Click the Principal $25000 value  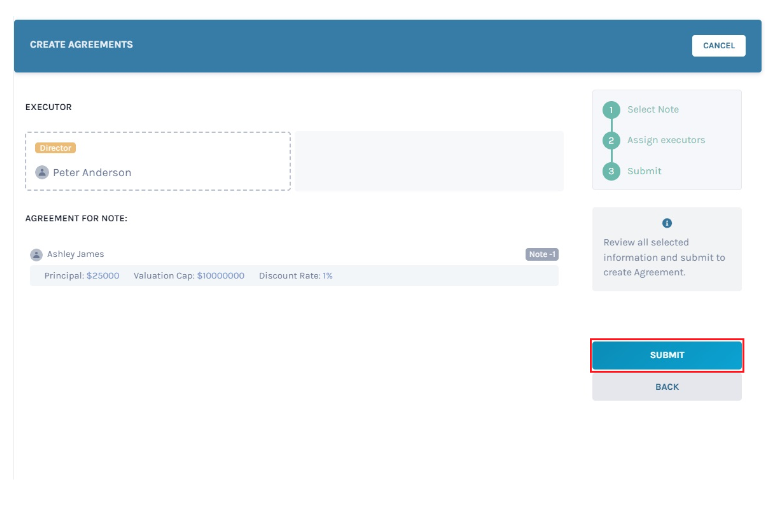click(x=103, y=276)
